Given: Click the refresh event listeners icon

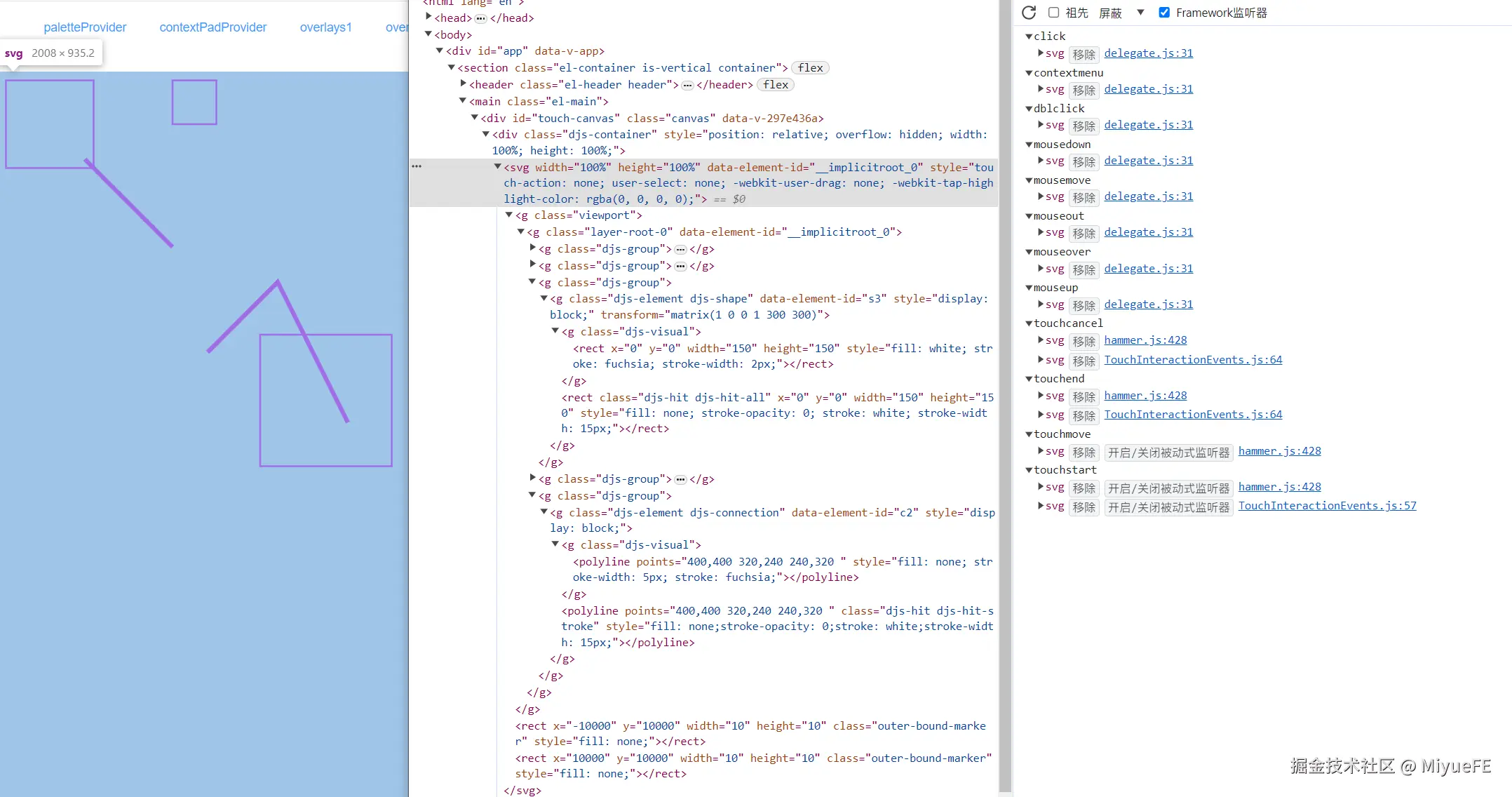Looking at the screenshot, I should click(x=1029, y=13).
